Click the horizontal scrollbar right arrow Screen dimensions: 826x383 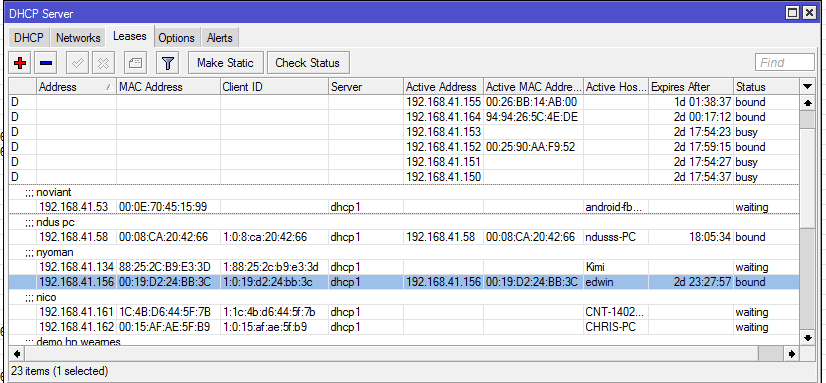792,354
